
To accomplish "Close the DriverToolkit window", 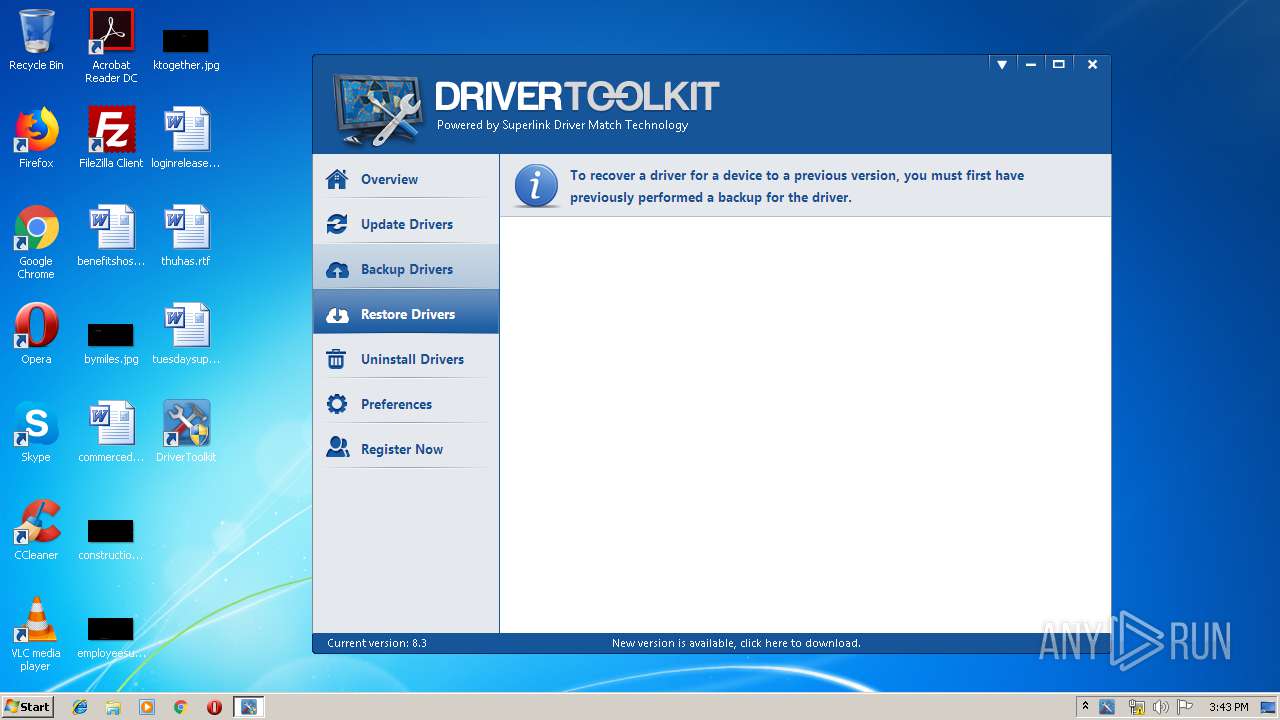I will tap(1092, 64).
